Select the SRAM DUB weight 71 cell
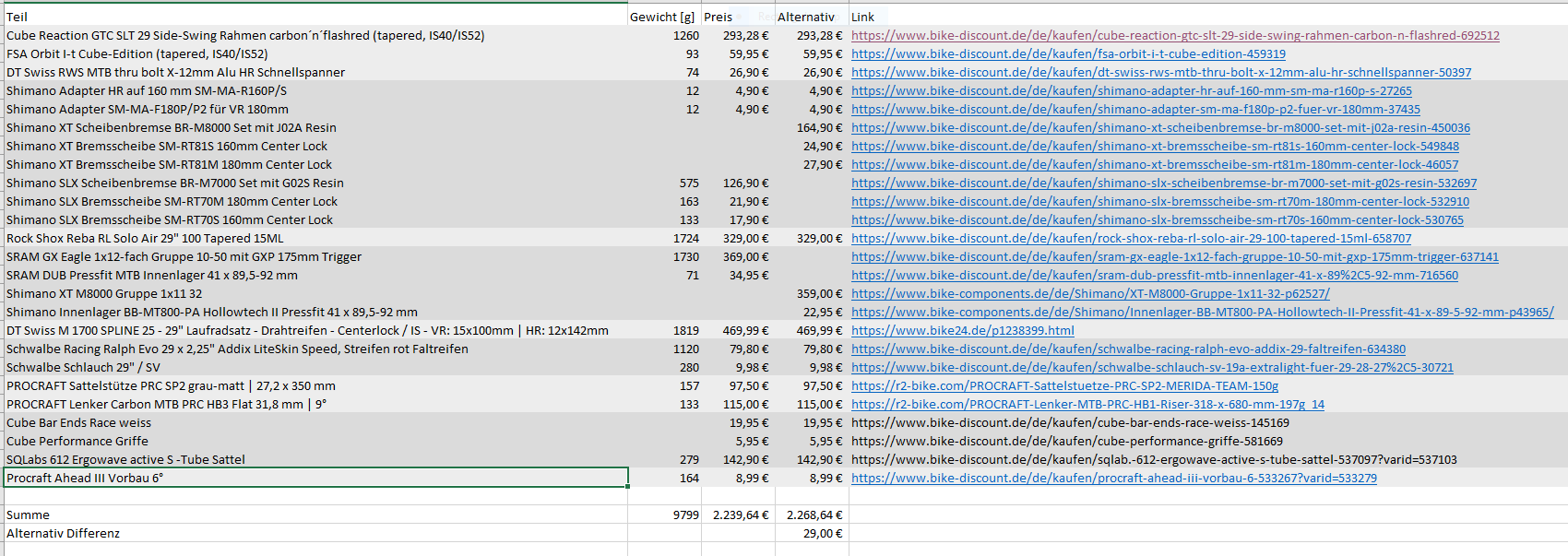 664,275
